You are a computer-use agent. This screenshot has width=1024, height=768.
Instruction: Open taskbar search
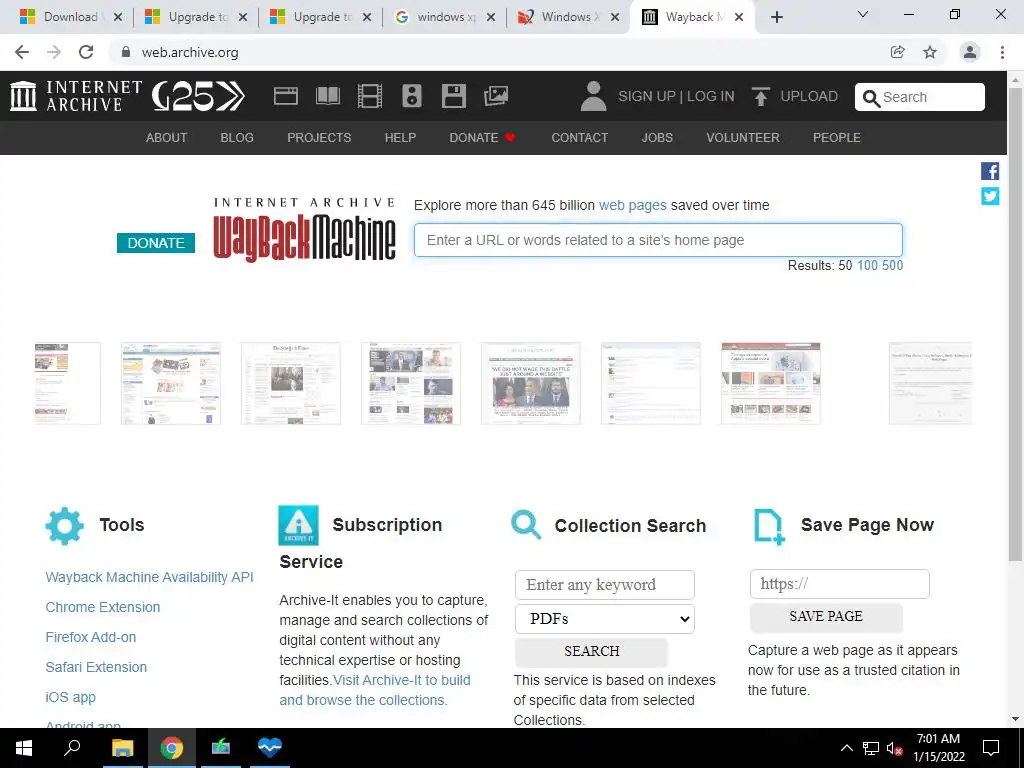[72, 748]
